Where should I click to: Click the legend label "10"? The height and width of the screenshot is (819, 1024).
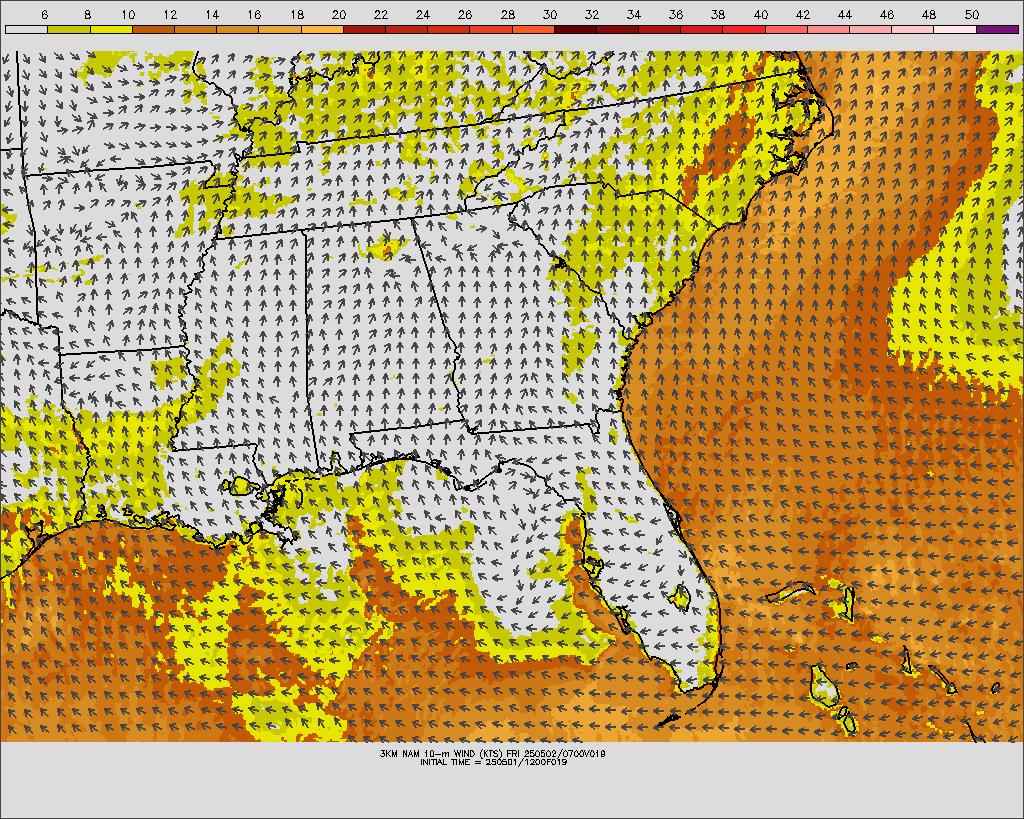tap(128, 14)
